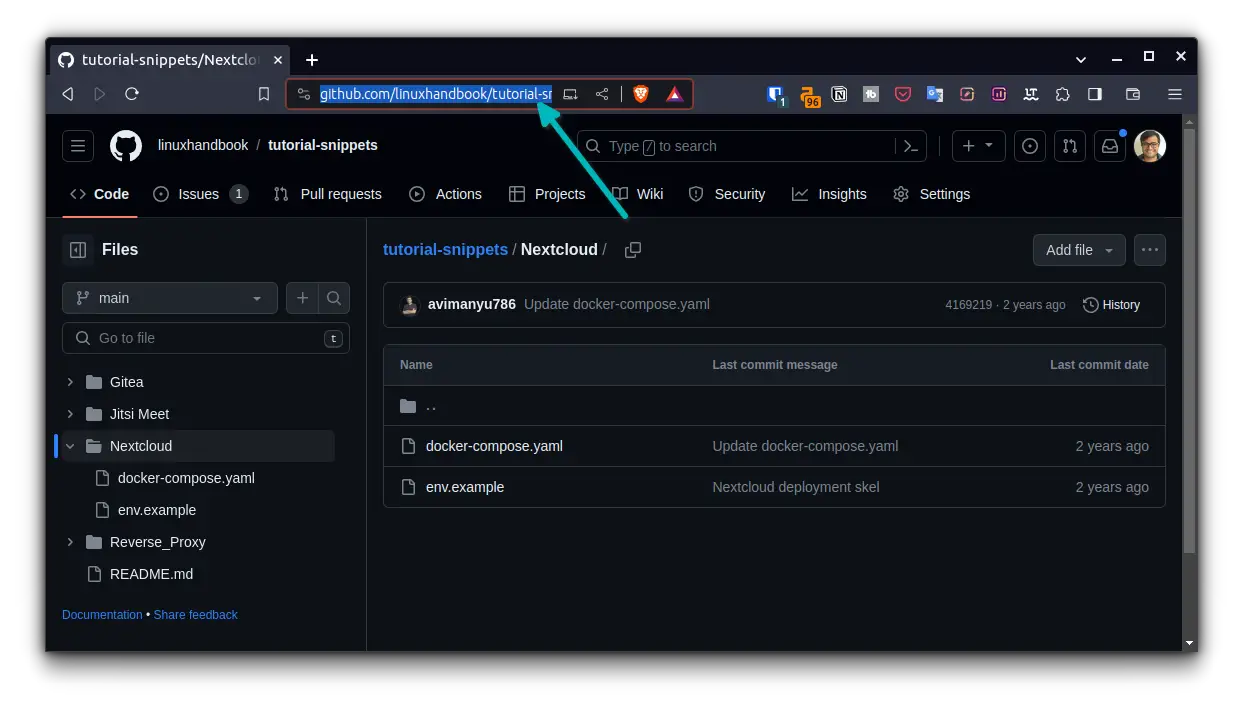Open Actions tab
Viewport: 1243px width, 715px height.
[446, 194]
